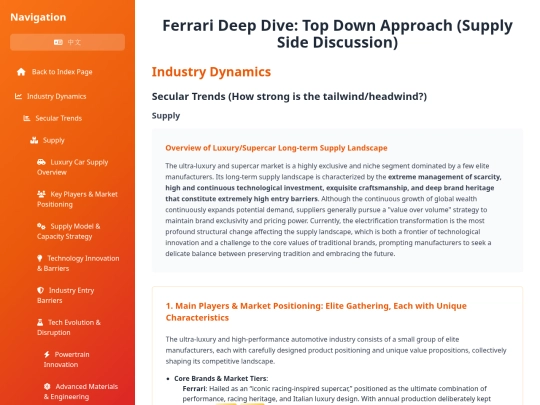540x405 pixels.
Task: Open Powertrain Innovation nav link
Action: pos(66,360)
